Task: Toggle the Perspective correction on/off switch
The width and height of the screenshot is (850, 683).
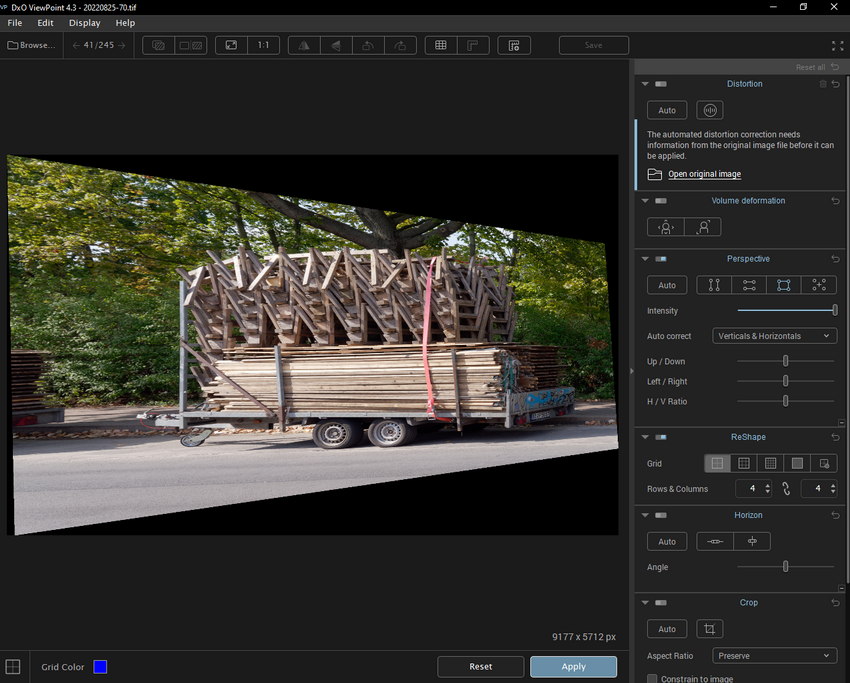Action: pos(661,259)
